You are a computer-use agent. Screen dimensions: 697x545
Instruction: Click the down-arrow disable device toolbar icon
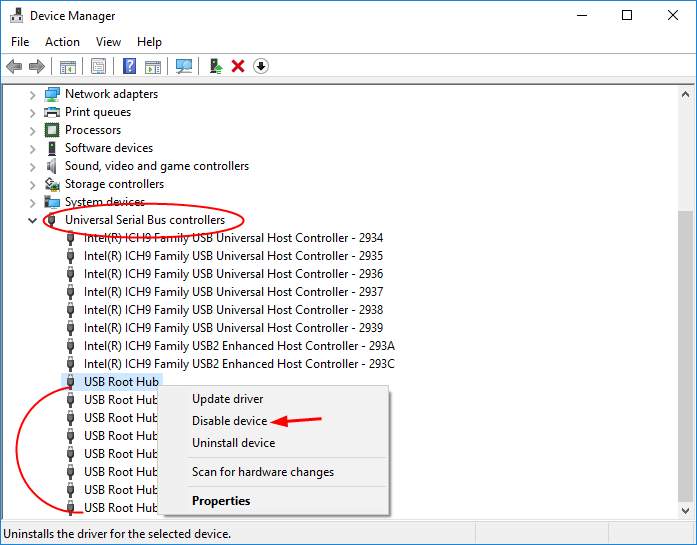point(261,66)
